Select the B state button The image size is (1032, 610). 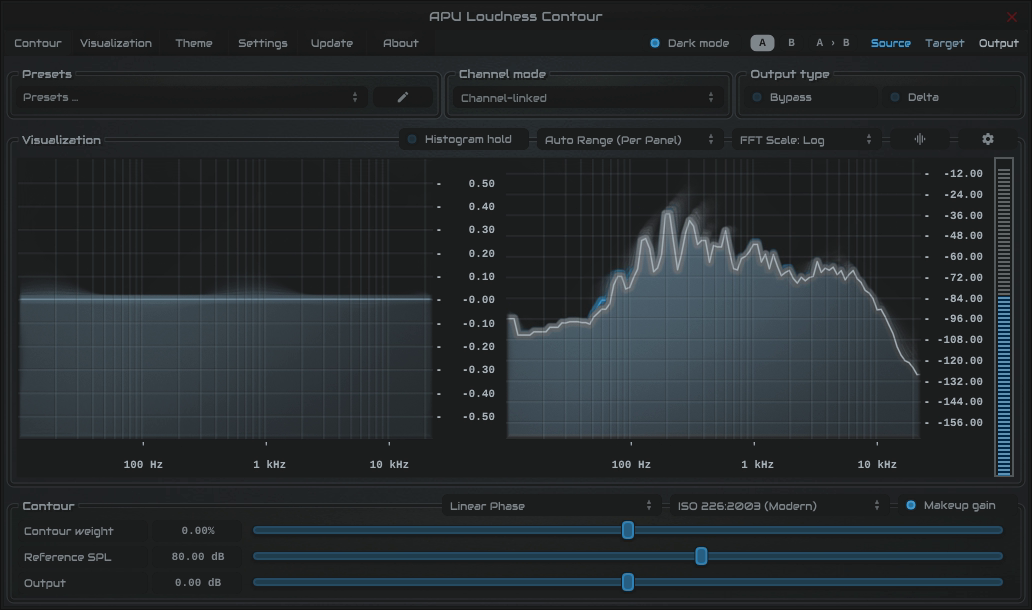pyautogui.click(x=791, y=43)
